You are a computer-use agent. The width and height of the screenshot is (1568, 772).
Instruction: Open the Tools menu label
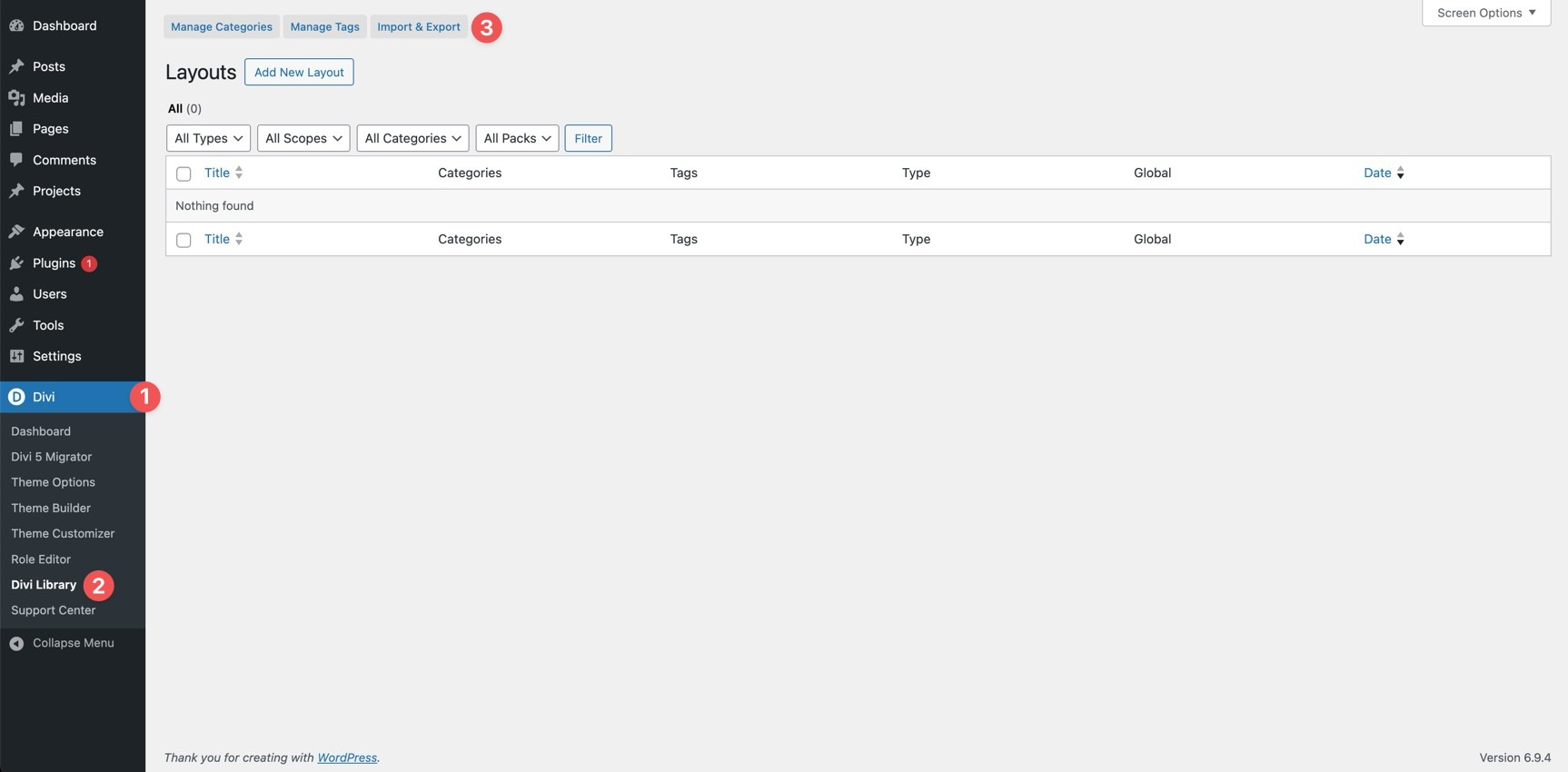[48, 325]
